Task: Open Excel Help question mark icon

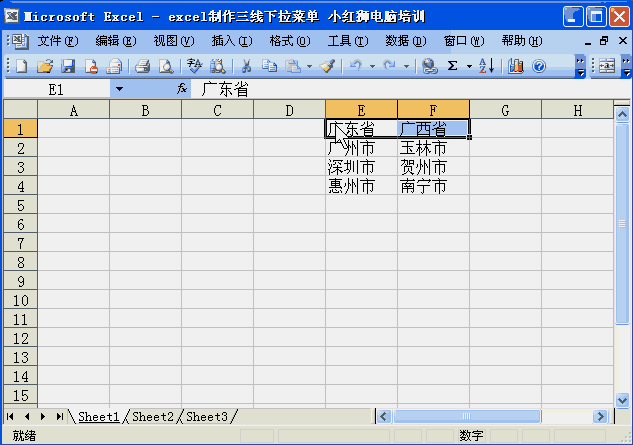Action: (x=539, y=65)
